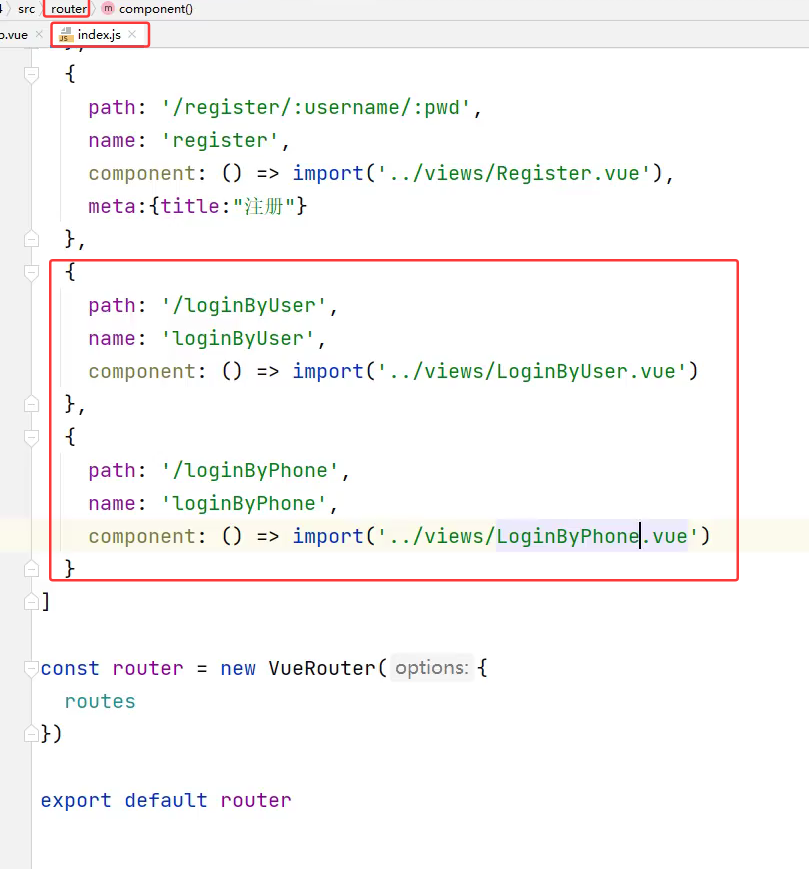
Task: Click the const keyword before router
Action: pyautogui.click(x=70, y=668)
